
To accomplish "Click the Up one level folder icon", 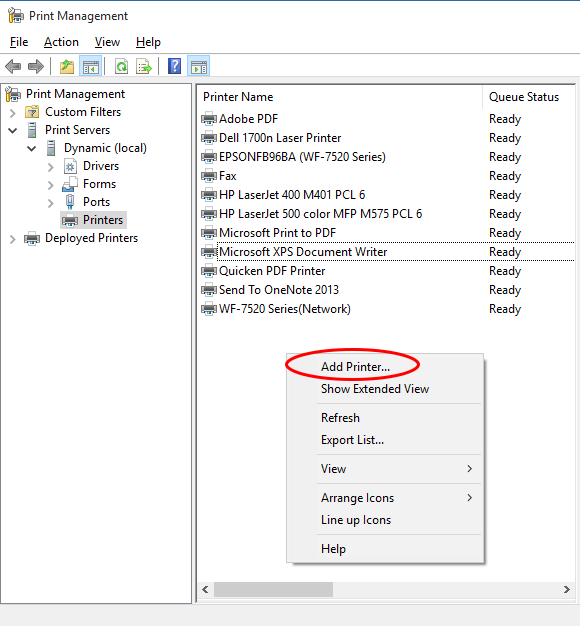I will tap(67, 66).
